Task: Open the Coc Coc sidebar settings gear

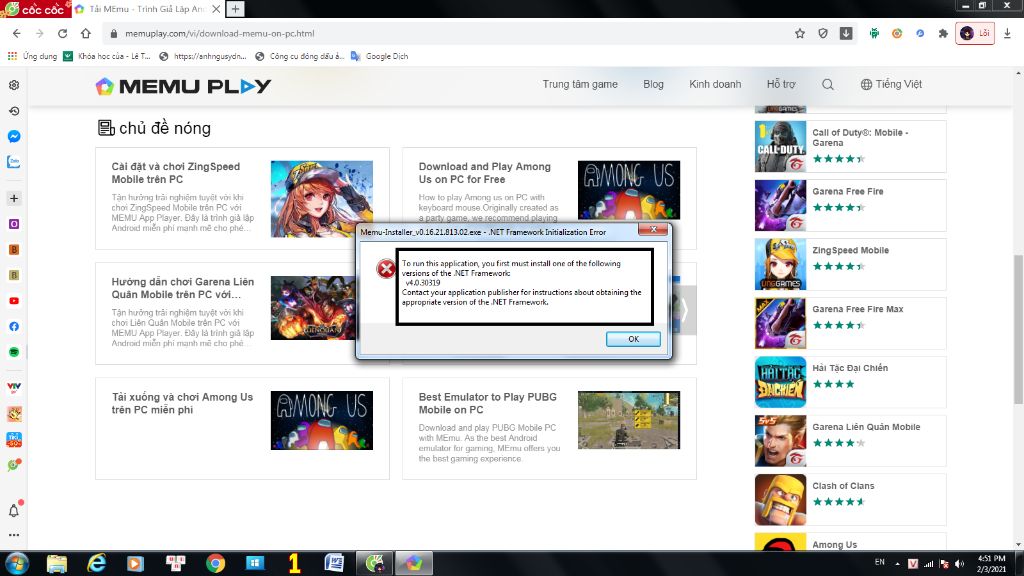Action: point(14,86)
